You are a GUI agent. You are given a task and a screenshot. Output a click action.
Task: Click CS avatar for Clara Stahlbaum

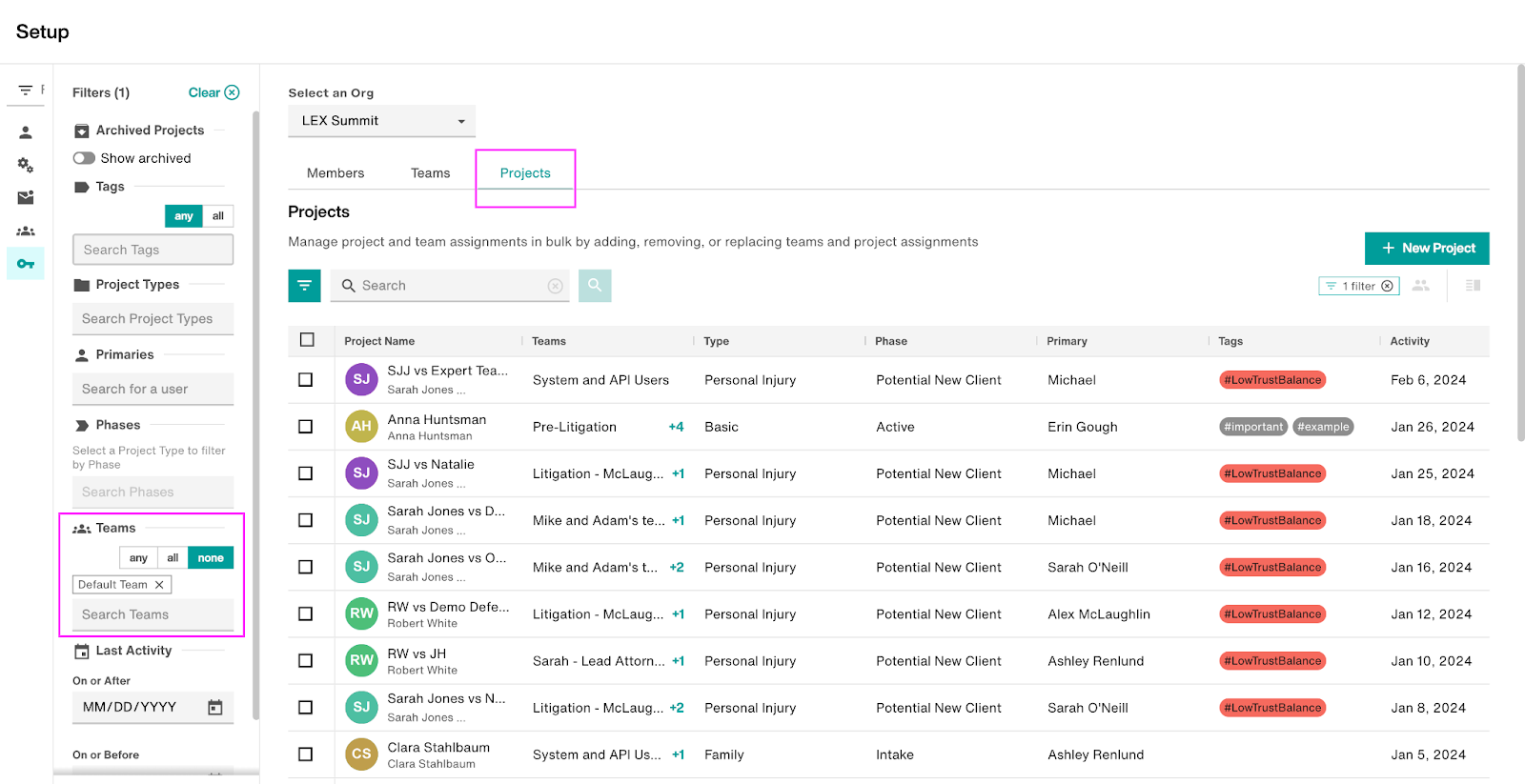[361, 754]
